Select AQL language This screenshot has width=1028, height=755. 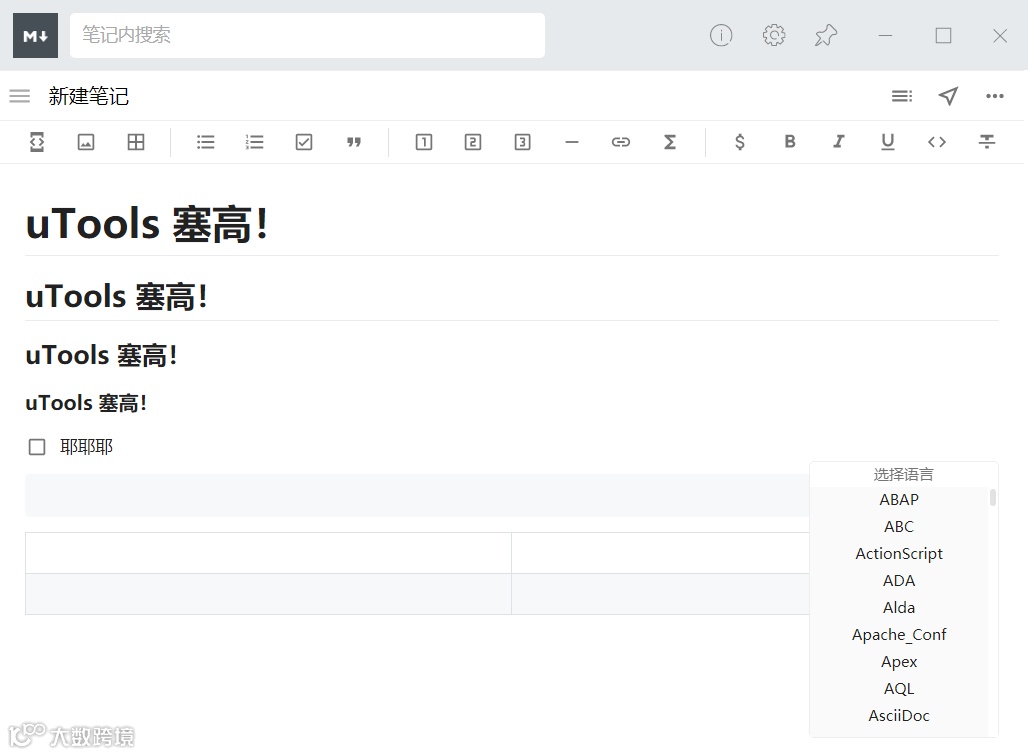(899, 689)
